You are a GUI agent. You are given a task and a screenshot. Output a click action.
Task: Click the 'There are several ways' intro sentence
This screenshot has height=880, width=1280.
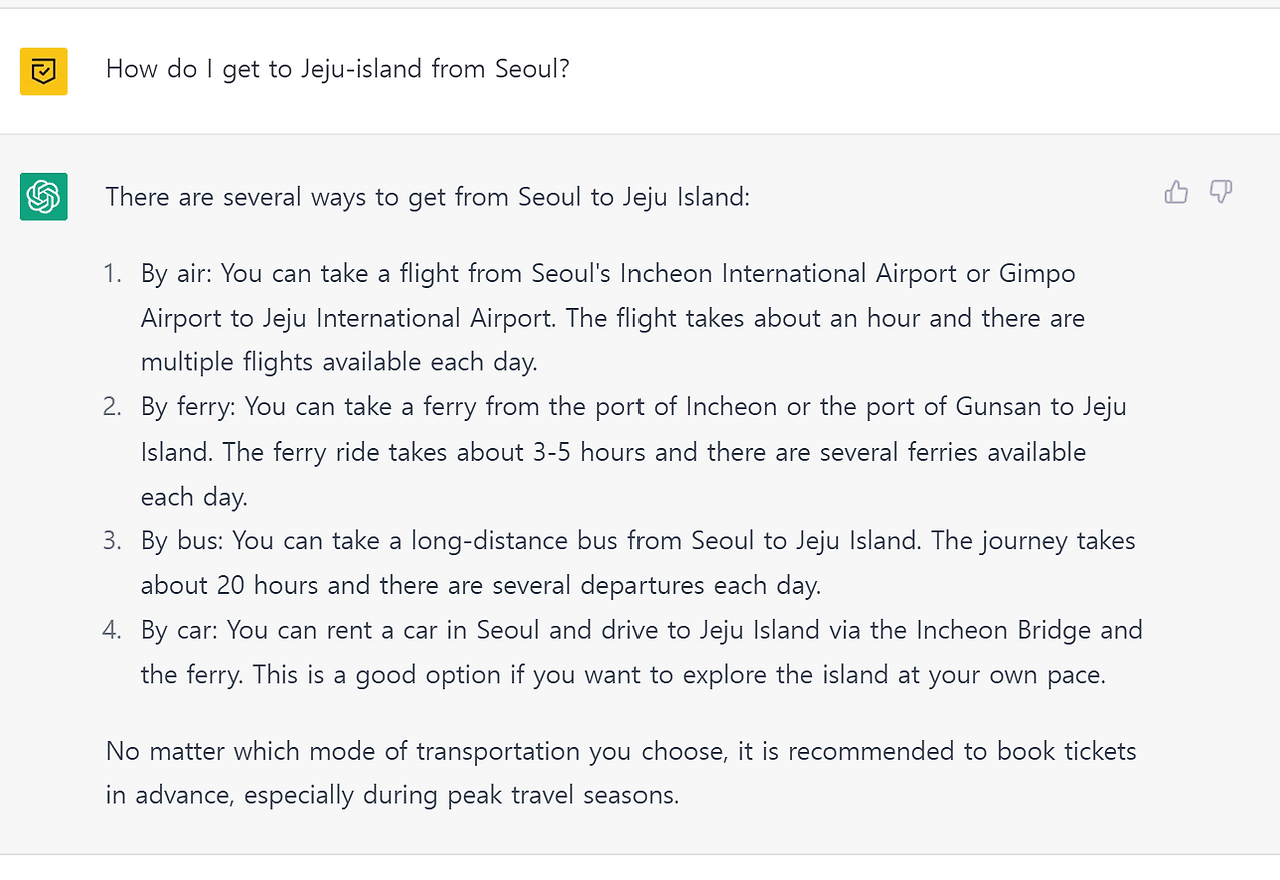pos(427,197)
